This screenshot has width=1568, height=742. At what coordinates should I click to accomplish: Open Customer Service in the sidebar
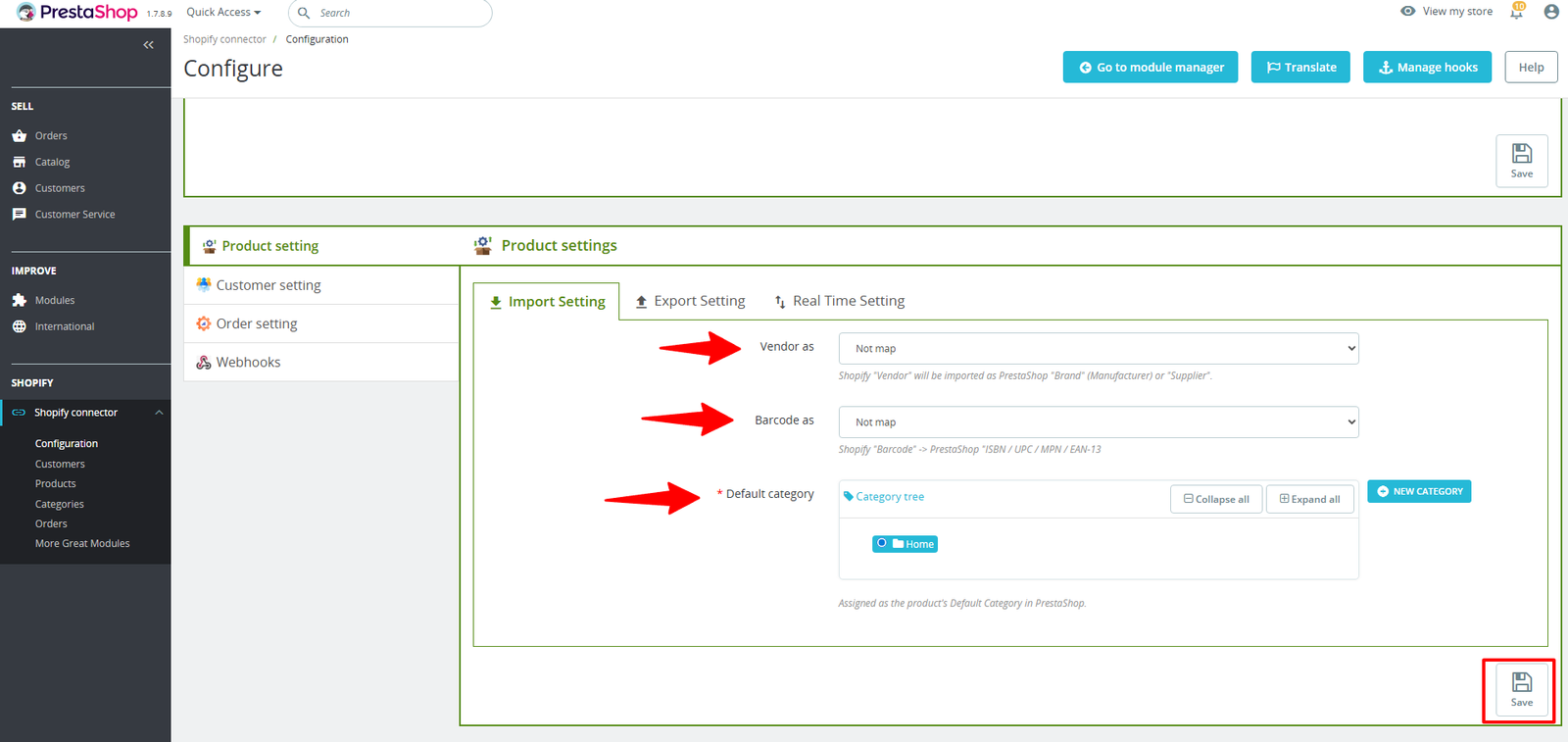74,215
